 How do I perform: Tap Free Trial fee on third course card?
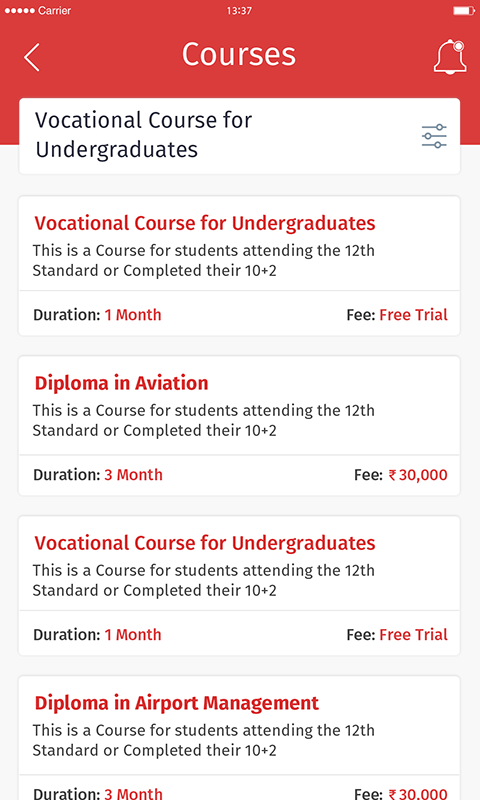(414, 635)
